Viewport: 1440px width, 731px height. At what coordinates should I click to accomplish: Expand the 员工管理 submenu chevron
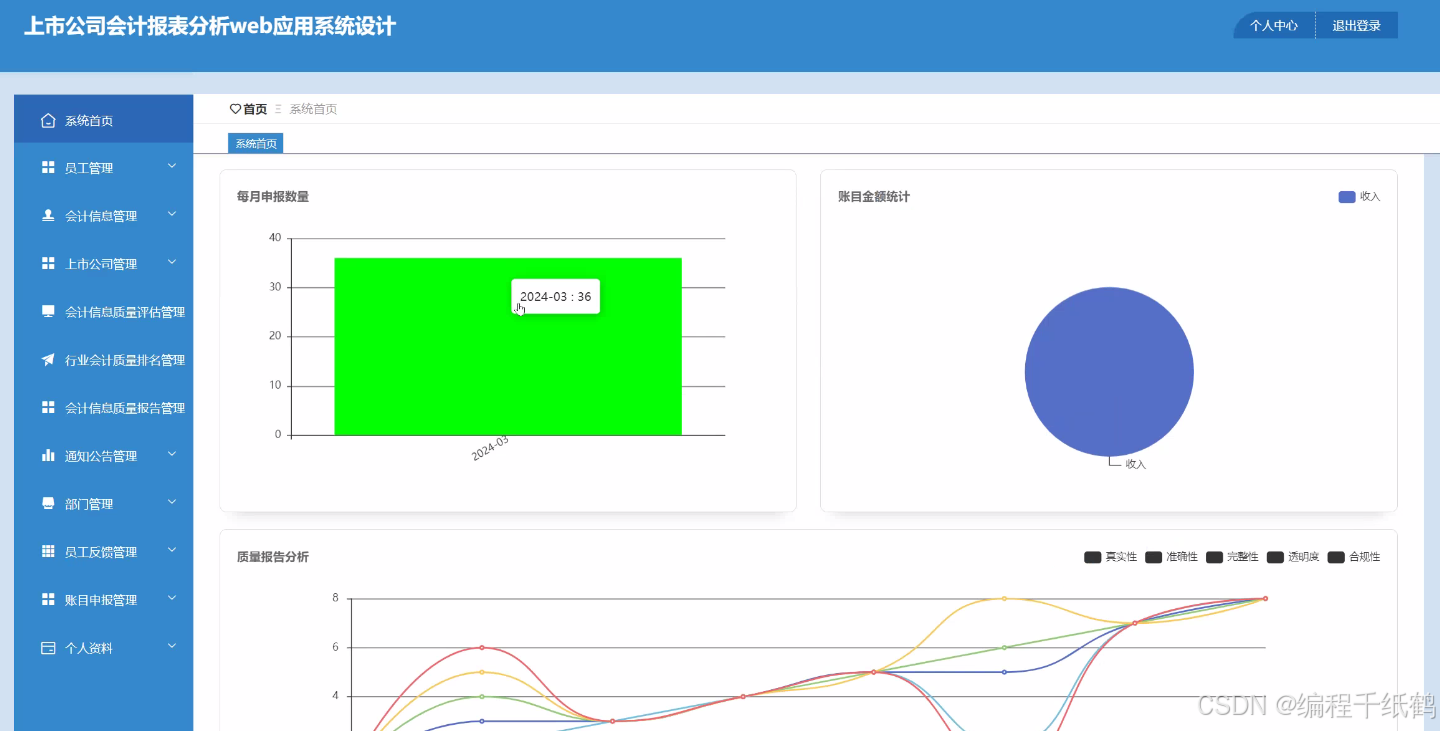172,167
